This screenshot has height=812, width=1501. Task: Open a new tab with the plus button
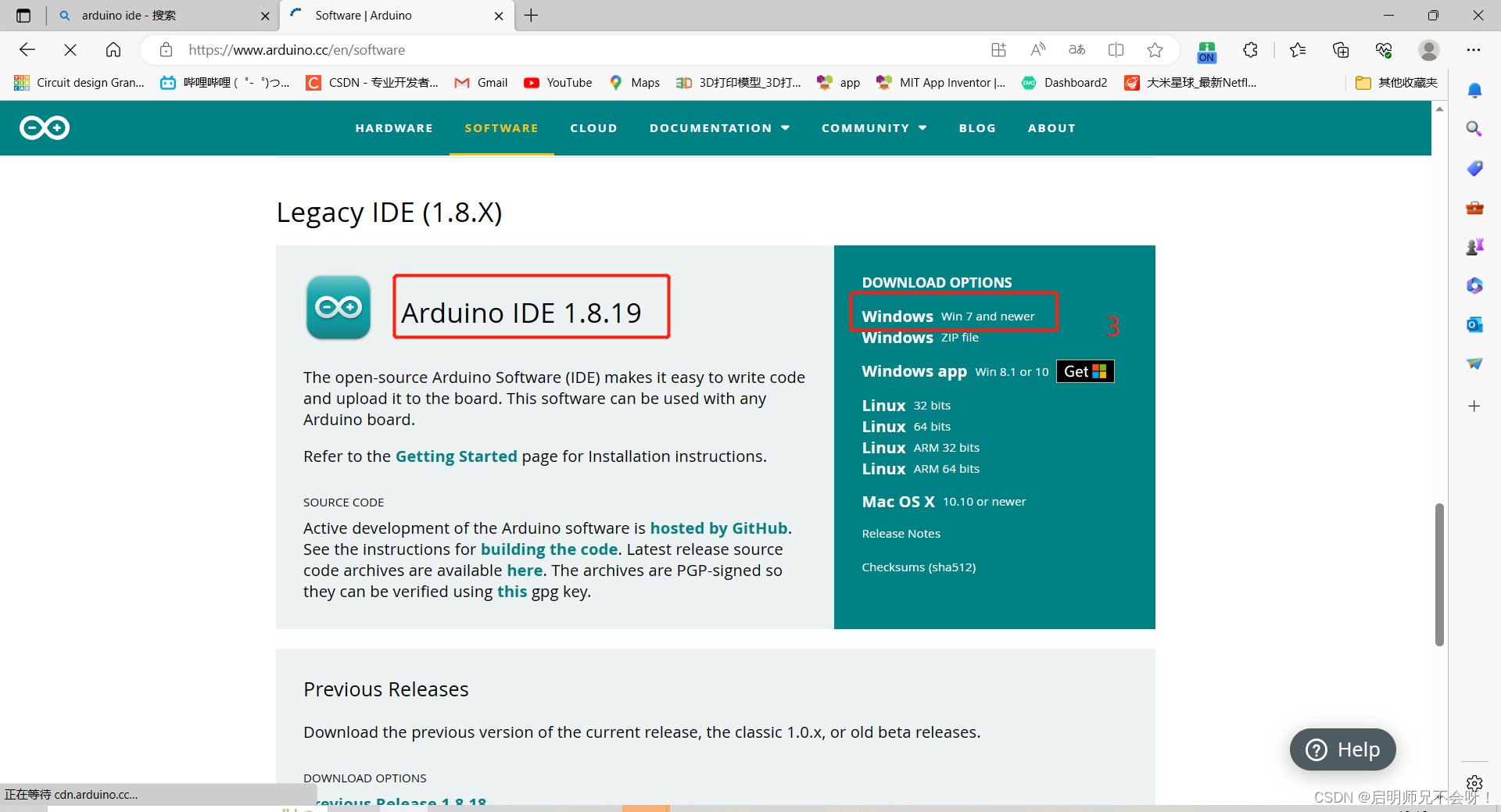tap(532, 16)
